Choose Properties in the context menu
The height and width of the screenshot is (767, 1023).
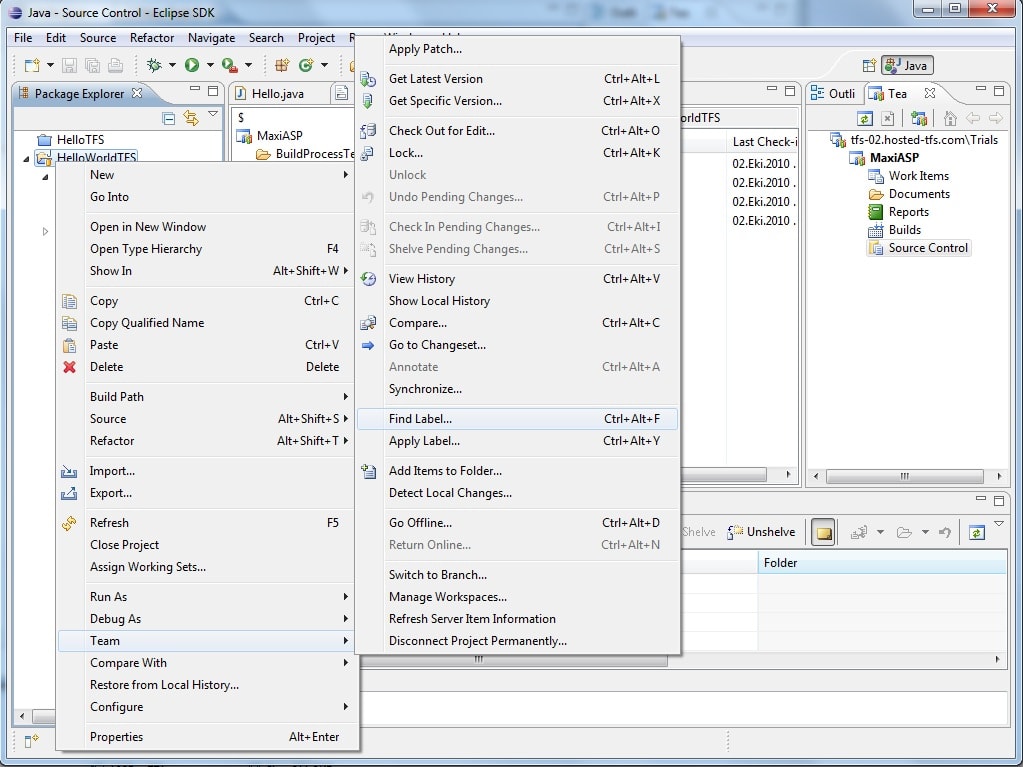208,737
